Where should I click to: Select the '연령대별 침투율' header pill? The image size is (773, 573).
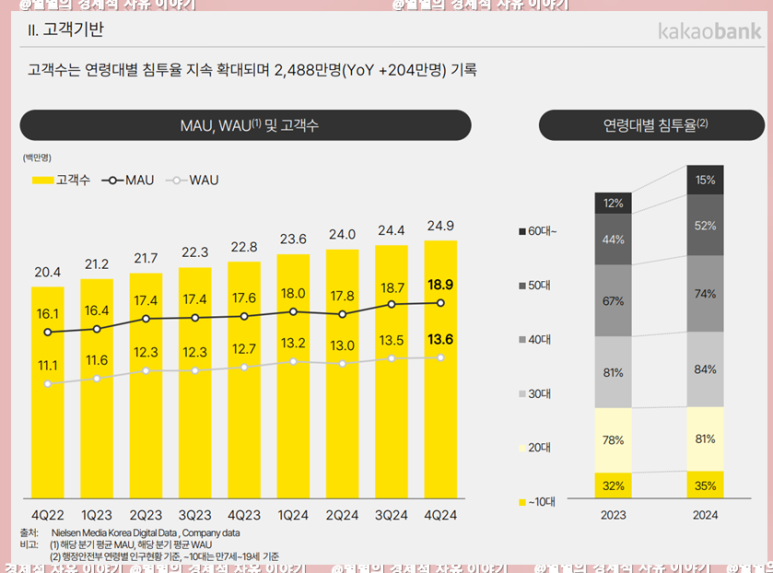pos(652,125)
